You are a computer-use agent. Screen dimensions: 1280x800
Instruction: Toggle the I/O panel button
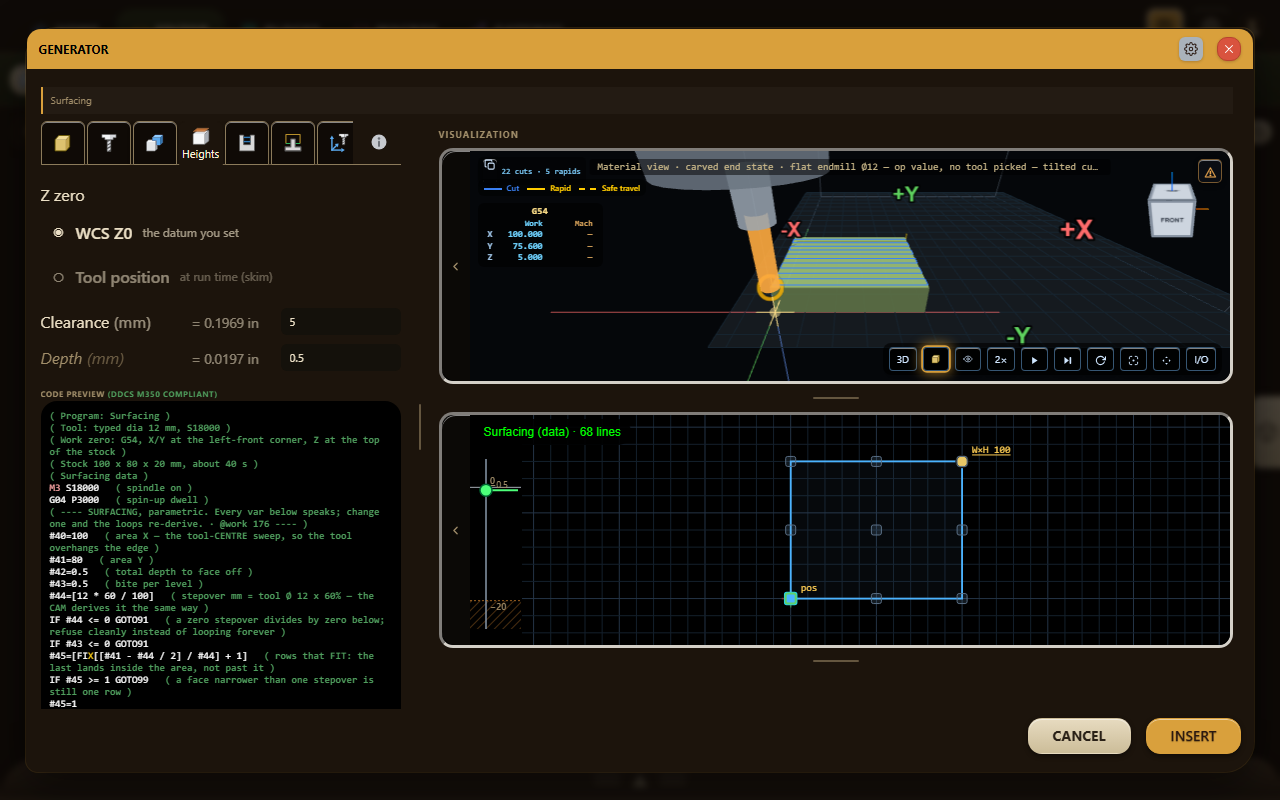1201,359
